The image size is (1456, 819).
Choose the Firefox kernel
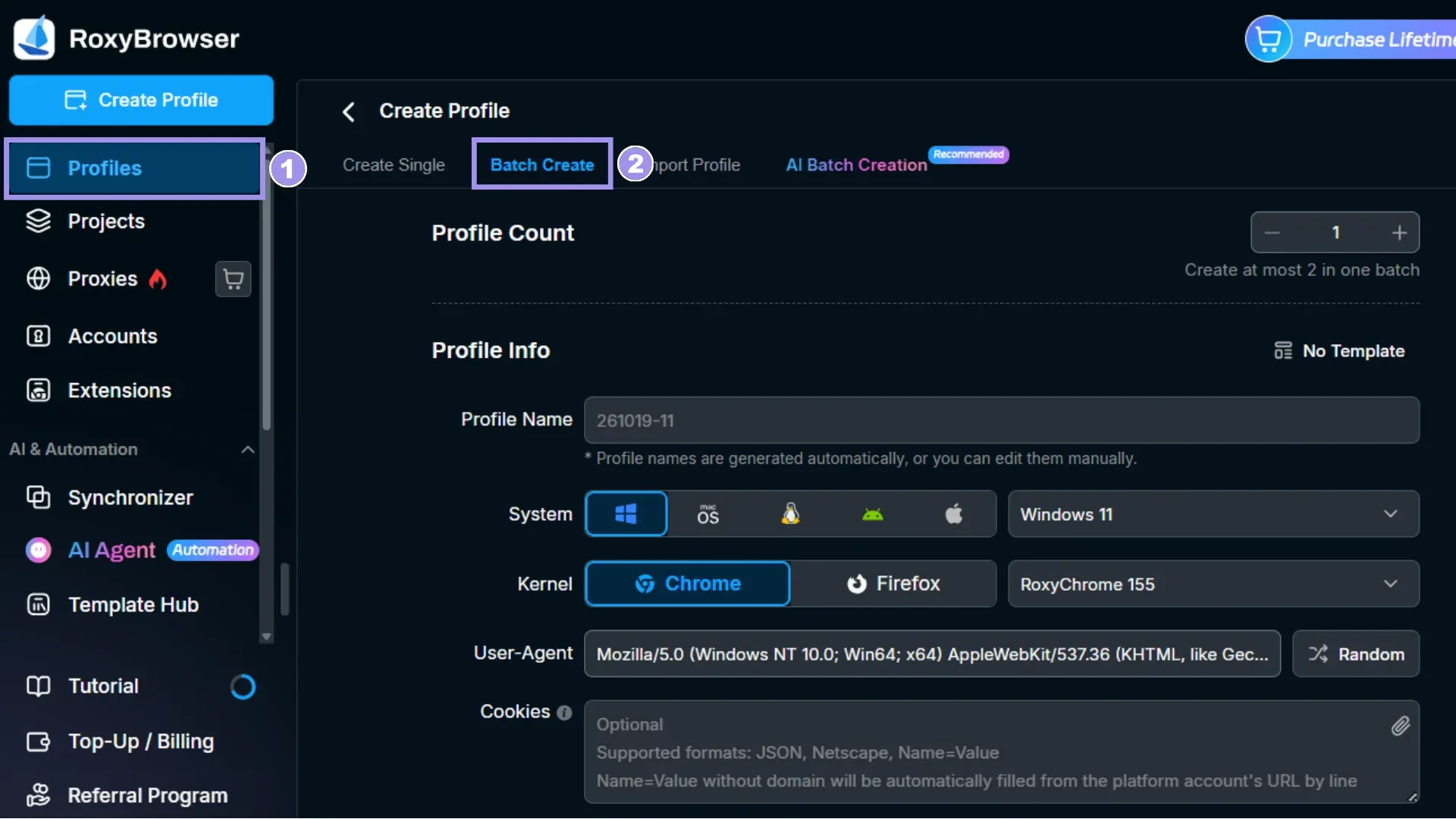tap(893, 584)
